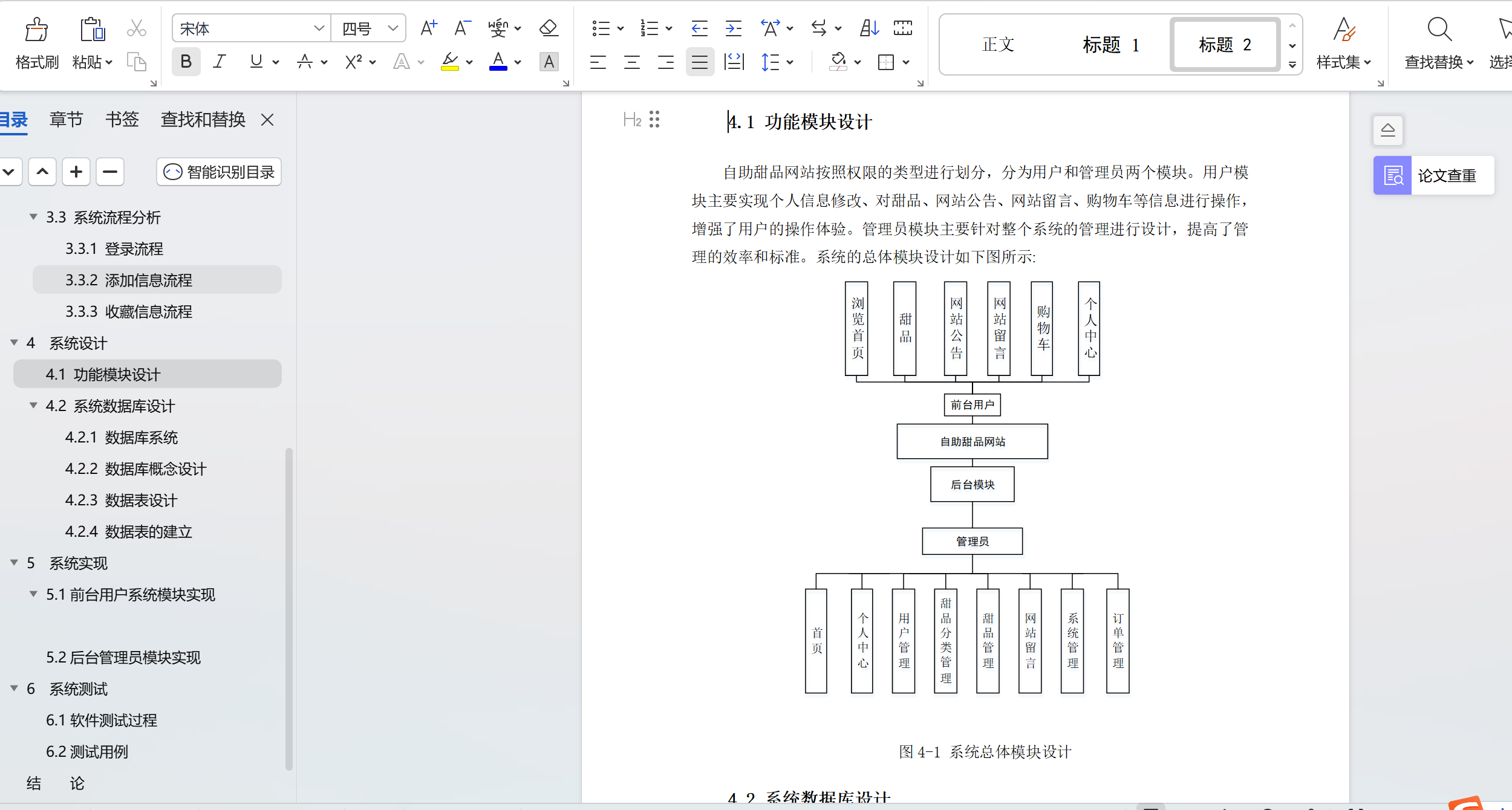The width and height of the screenshot is (1512, 810).
Task: Increase font size with A+ icon
Action: tap(428, 28)
